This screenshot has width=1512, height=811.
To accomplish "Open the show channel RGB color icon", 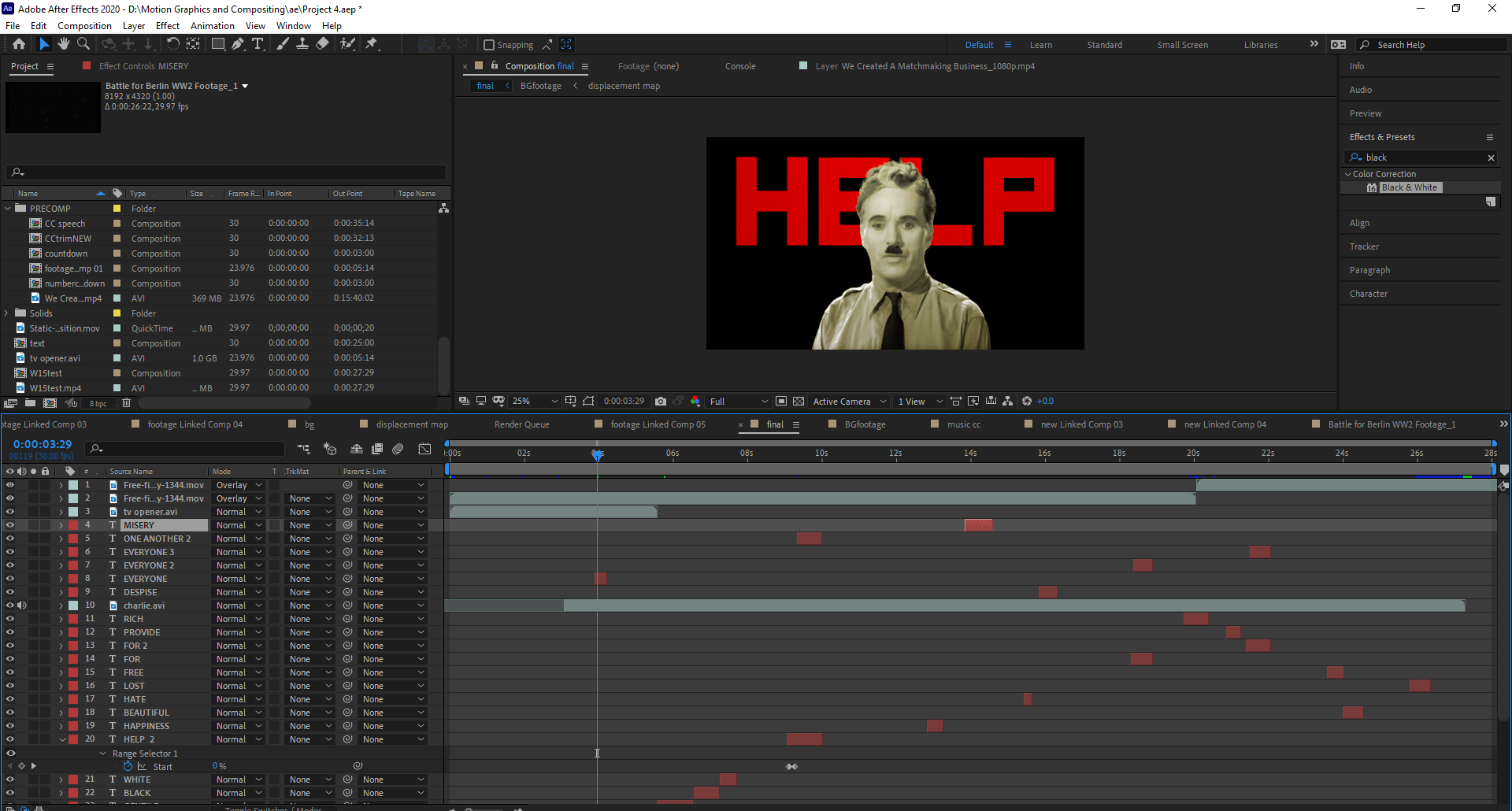I will pyautogui.click(x=695, y=402).
